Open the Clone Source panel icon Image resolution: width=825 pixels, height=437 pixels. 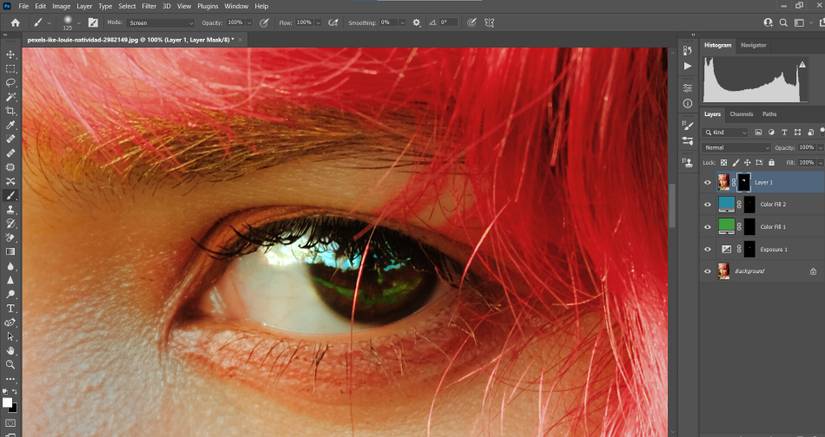point(687,162)
